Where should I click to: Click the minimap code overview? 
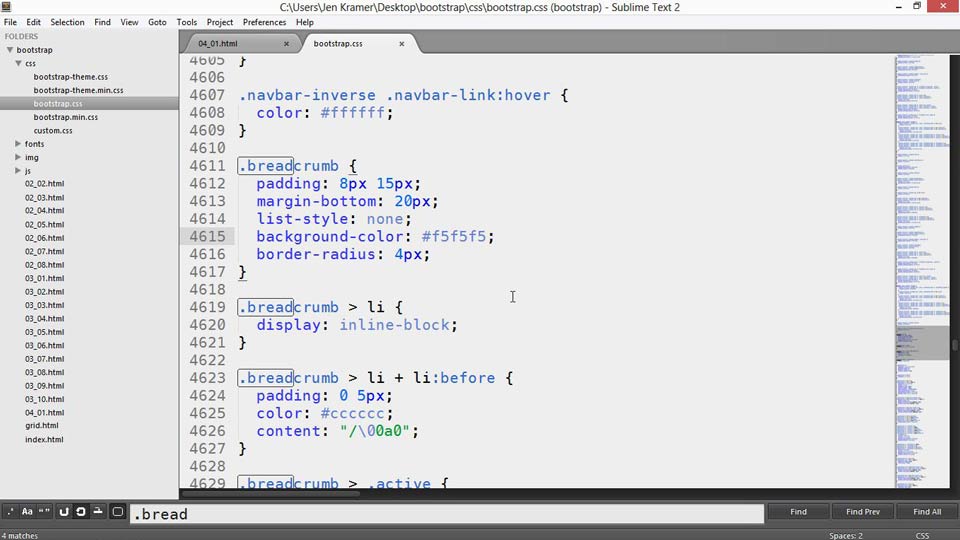pyautogui.click(x=922, y=271)
